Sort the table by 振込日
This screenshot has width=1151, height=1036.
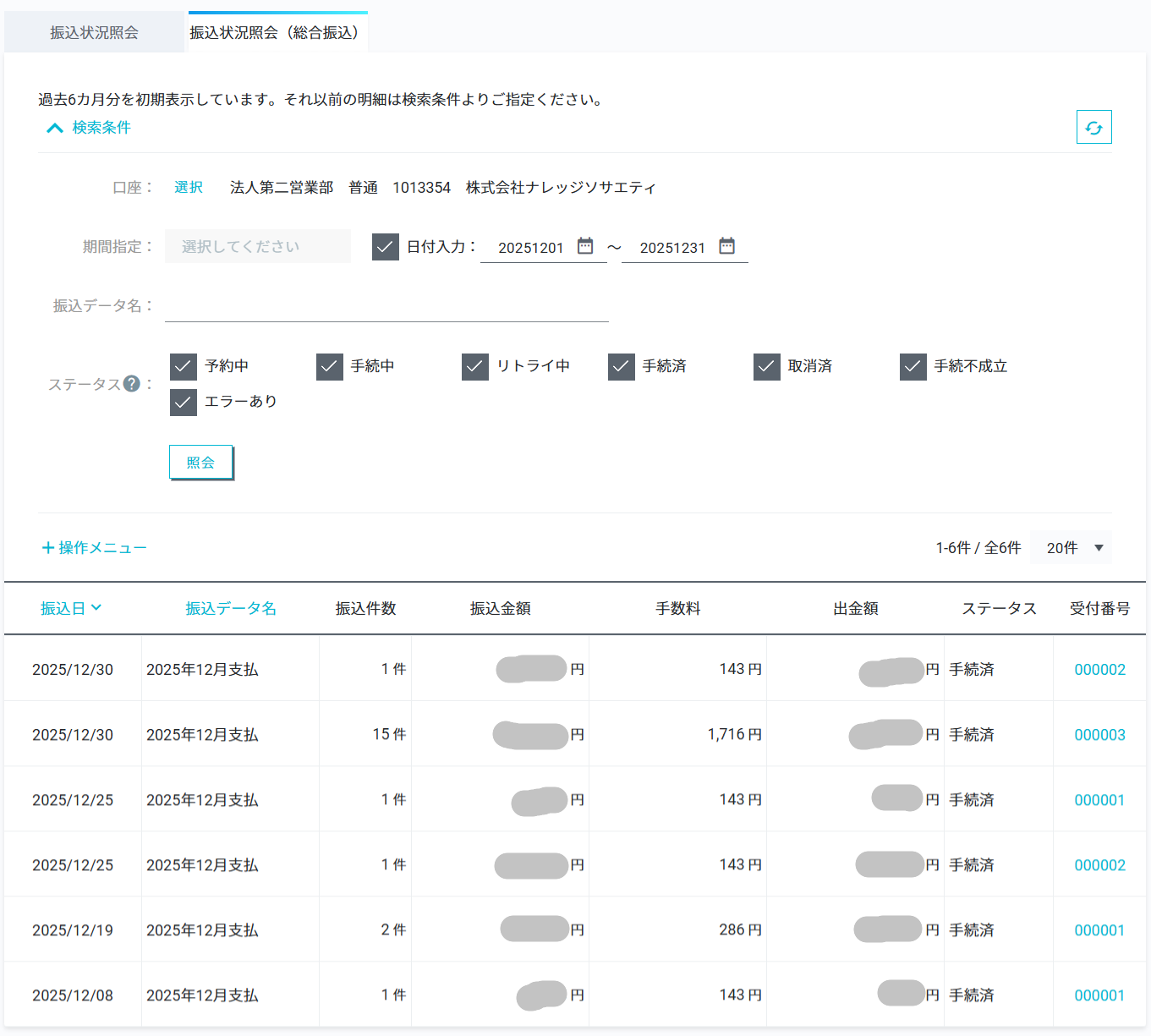70,608
